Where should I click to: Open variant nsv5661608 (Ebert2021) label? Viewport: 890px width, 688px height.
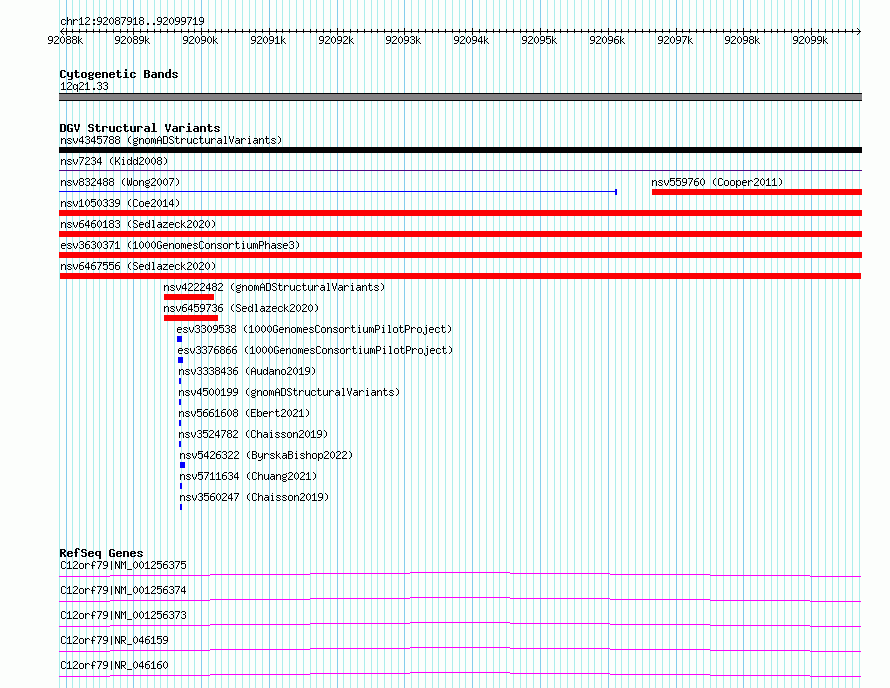(x=244, y=413)
